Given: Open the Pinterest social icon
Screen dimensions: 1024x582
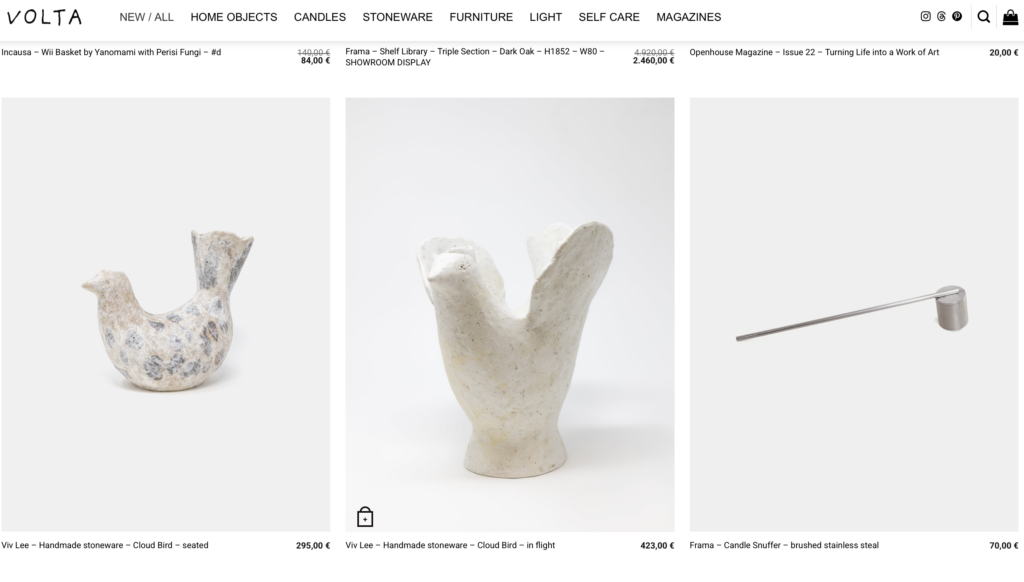Looking at the screenshot, I should (957, 16).
